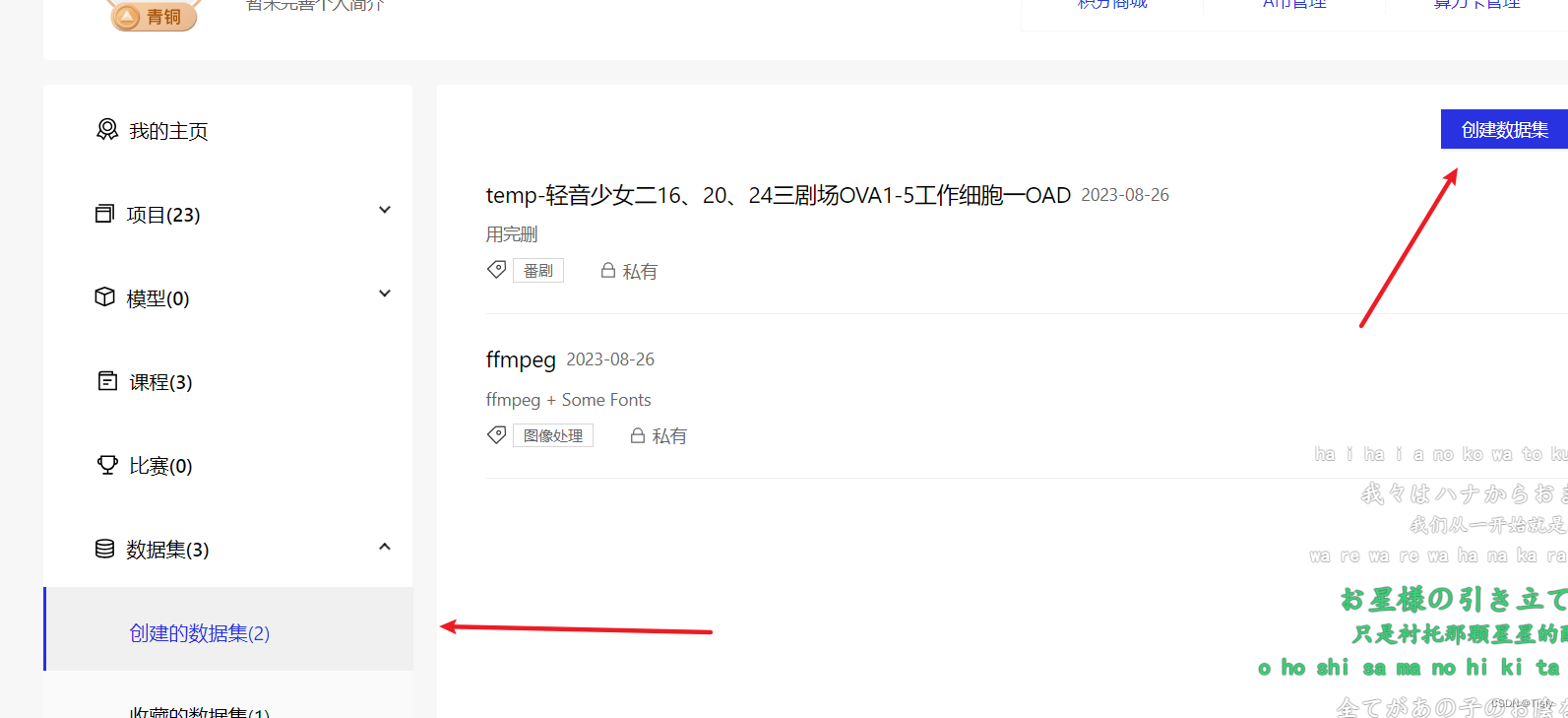Click the 2023-08-26 date beside temp dataset
Image resolution: width=1568 pixels, height=718 pixels.
point(1125,195)
